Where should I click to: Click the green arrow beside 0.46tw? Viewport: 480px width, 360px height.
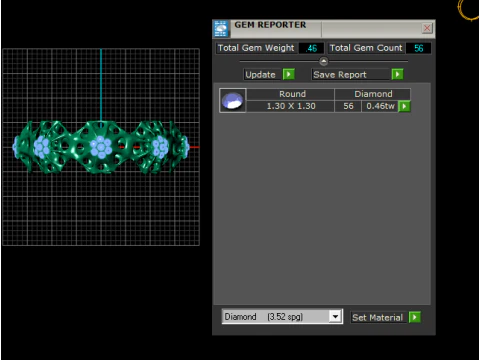coord(404,106)
